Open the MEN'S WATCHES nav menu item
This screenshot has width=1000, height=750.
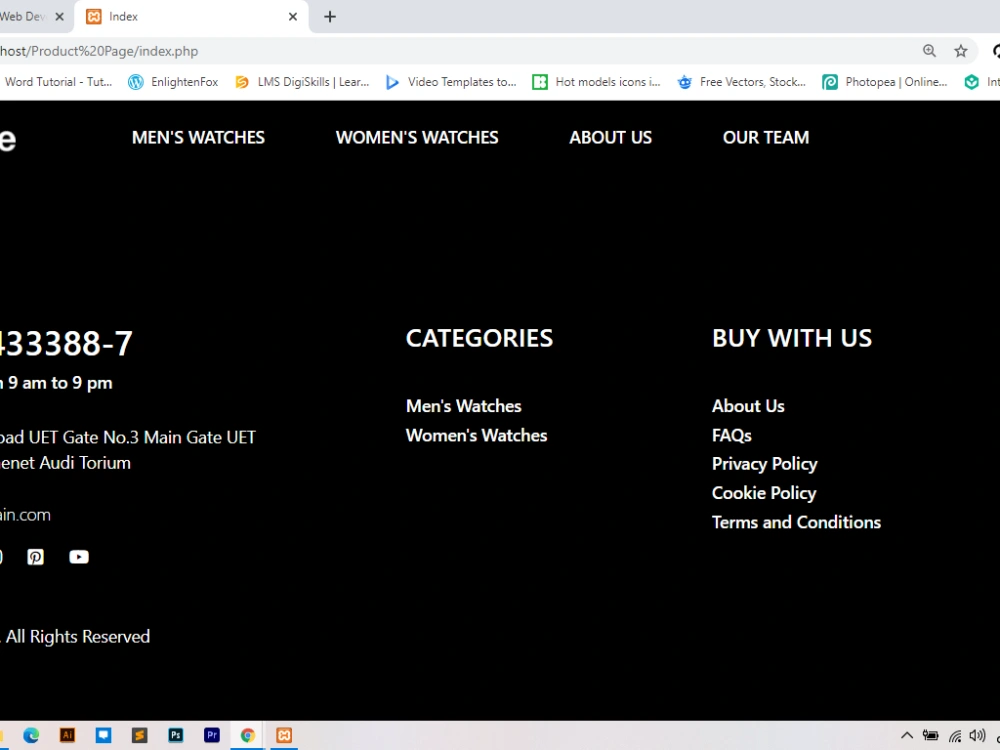(198, 138)
